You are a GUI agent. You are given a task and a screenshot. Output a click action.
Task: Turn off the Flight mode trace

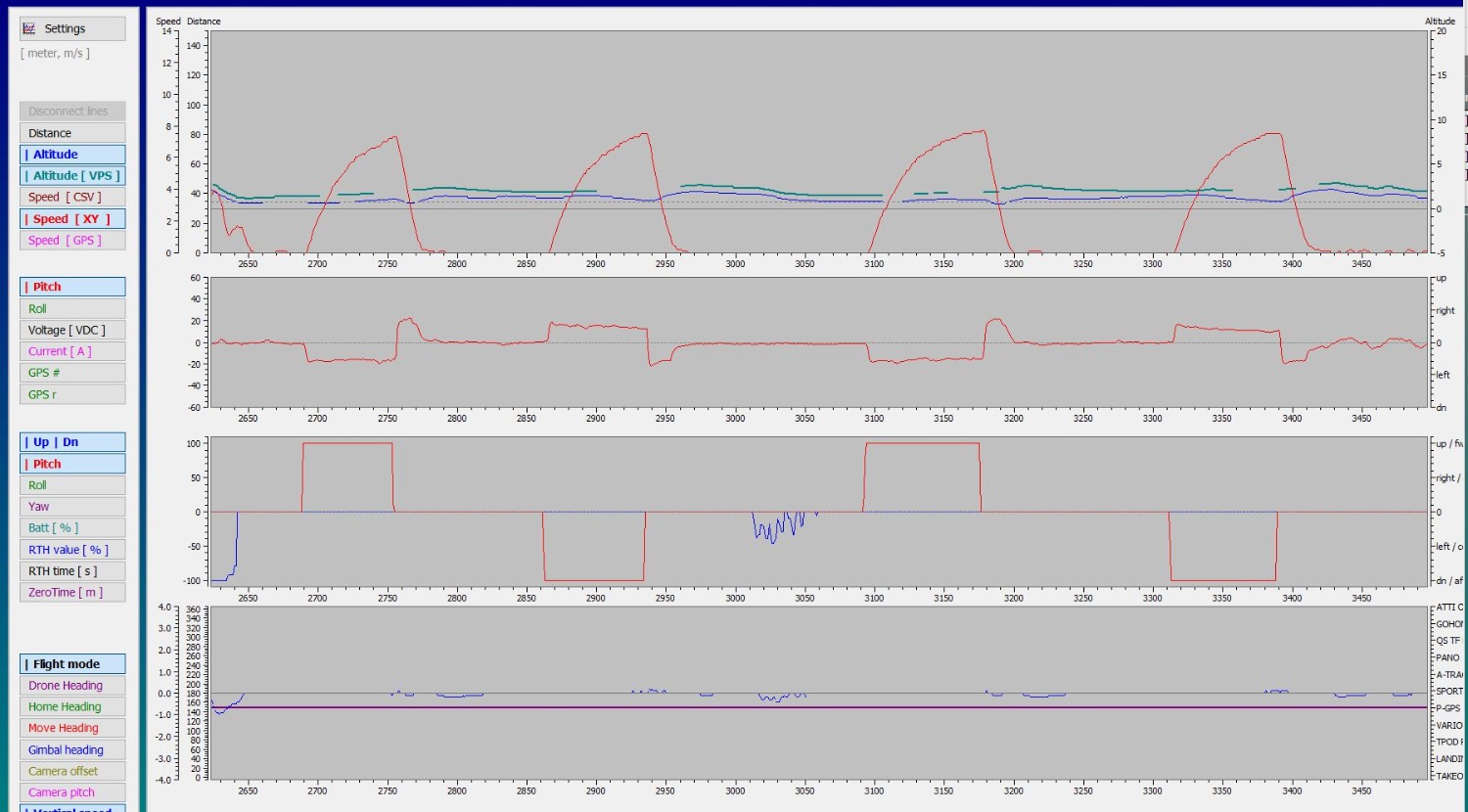72,664
